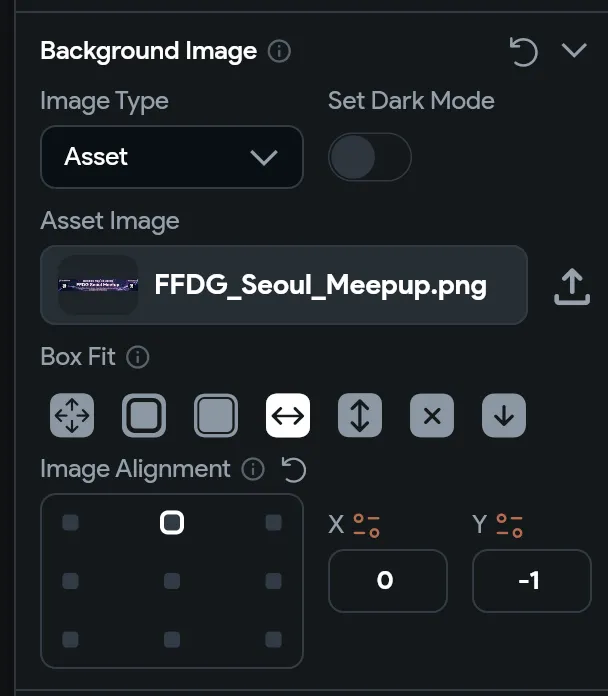Select the scale down box fit option
The image size is (608, 696).
504,416
